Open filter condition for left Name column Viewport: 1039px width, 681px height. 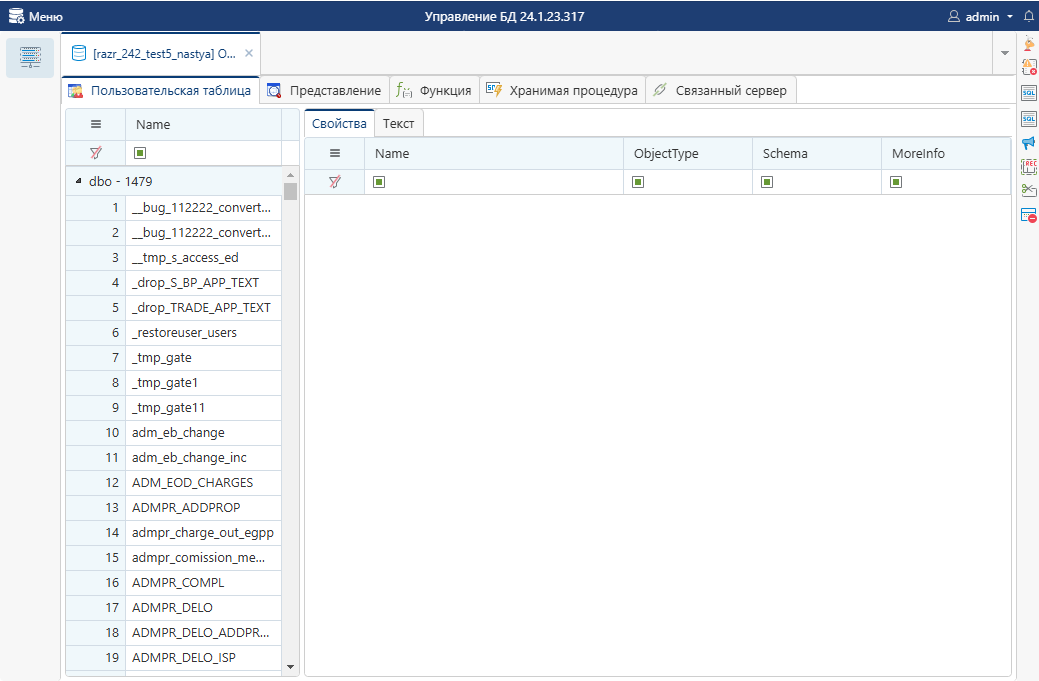[x=140, y=153]
